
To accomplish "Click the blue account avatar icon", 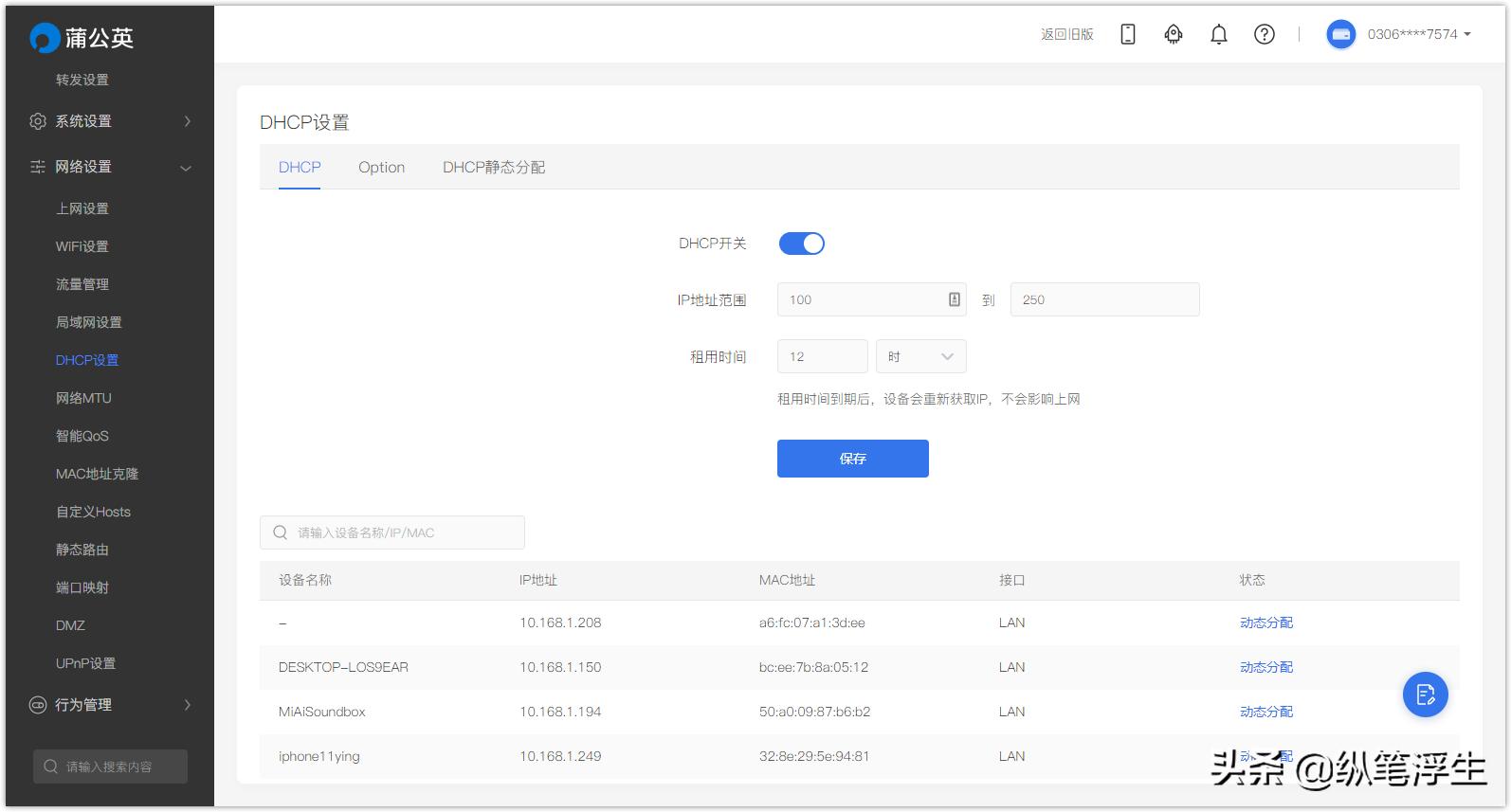I will tap(1340, 34).
